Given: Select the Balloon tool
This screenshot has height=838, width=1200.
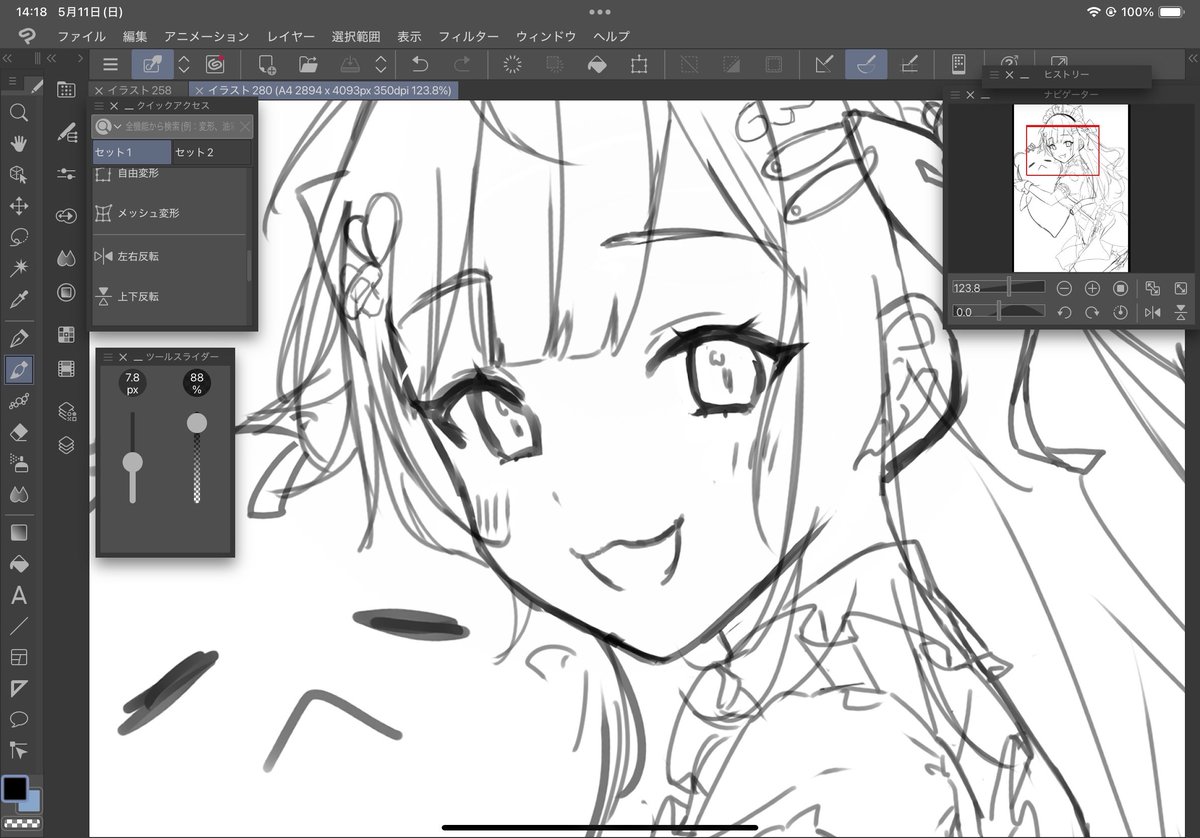Looking at the screenshot, I should coord(18,719).
